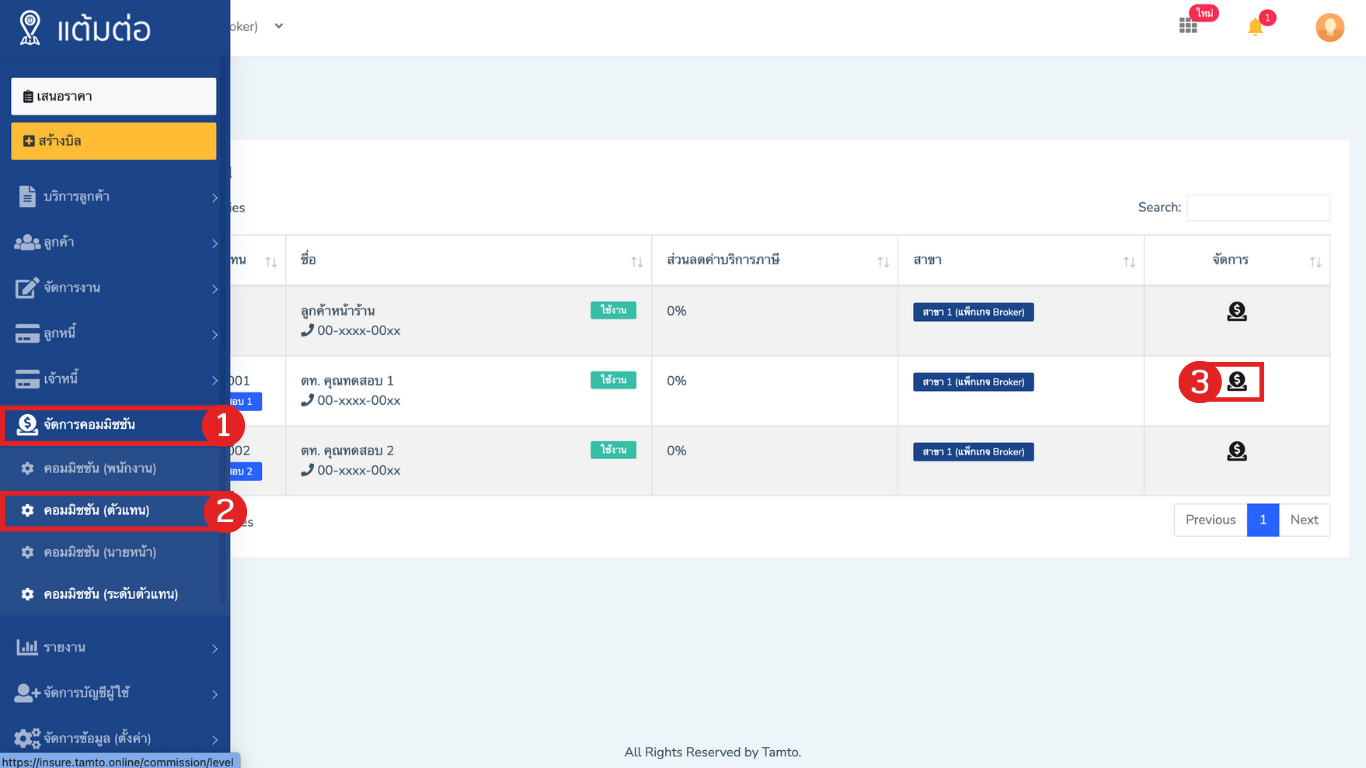Click the จัดการข้อมูล gears icon
This screenshot has height=768, width=1366.
[x=27, y=739]
